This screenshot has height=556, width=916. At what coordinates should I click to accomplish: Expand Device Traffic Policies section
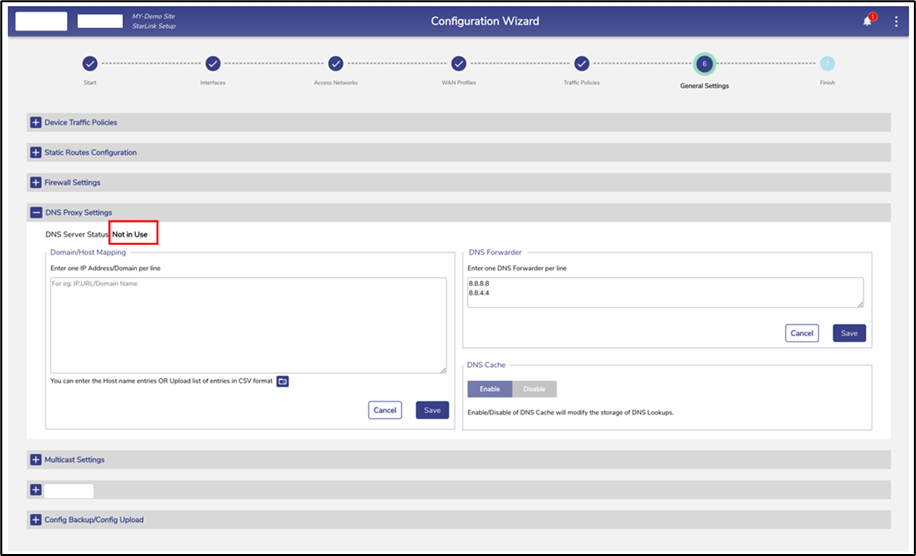tap(36, 122)
